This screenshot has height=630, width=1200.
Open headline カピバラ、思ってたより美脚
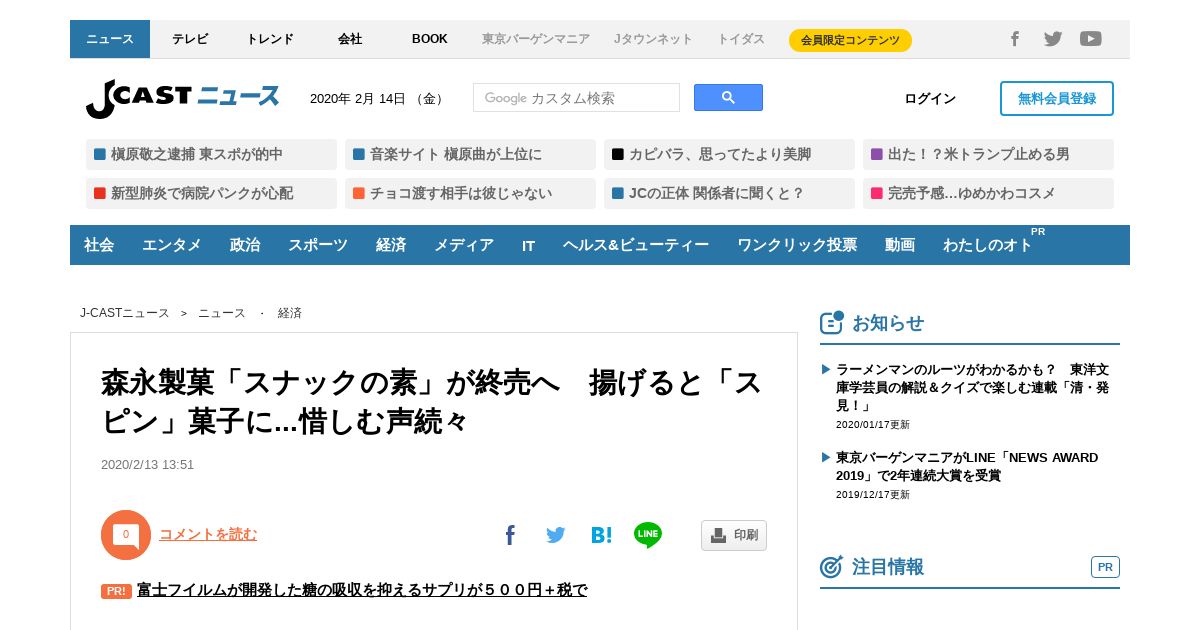[729, 154]
